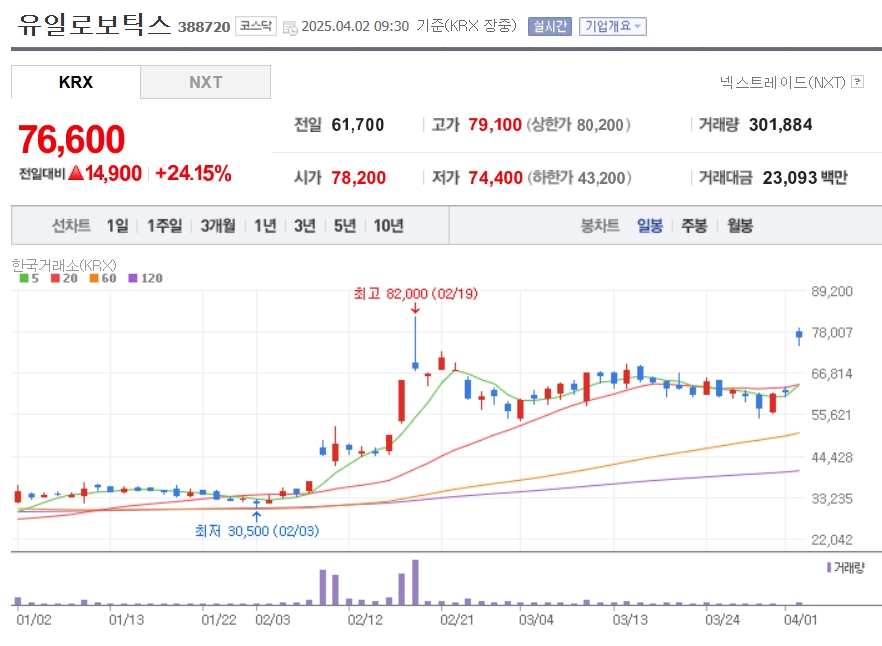Select the KRX tab
The image size is (882, 646).
[x=75, y=82]
